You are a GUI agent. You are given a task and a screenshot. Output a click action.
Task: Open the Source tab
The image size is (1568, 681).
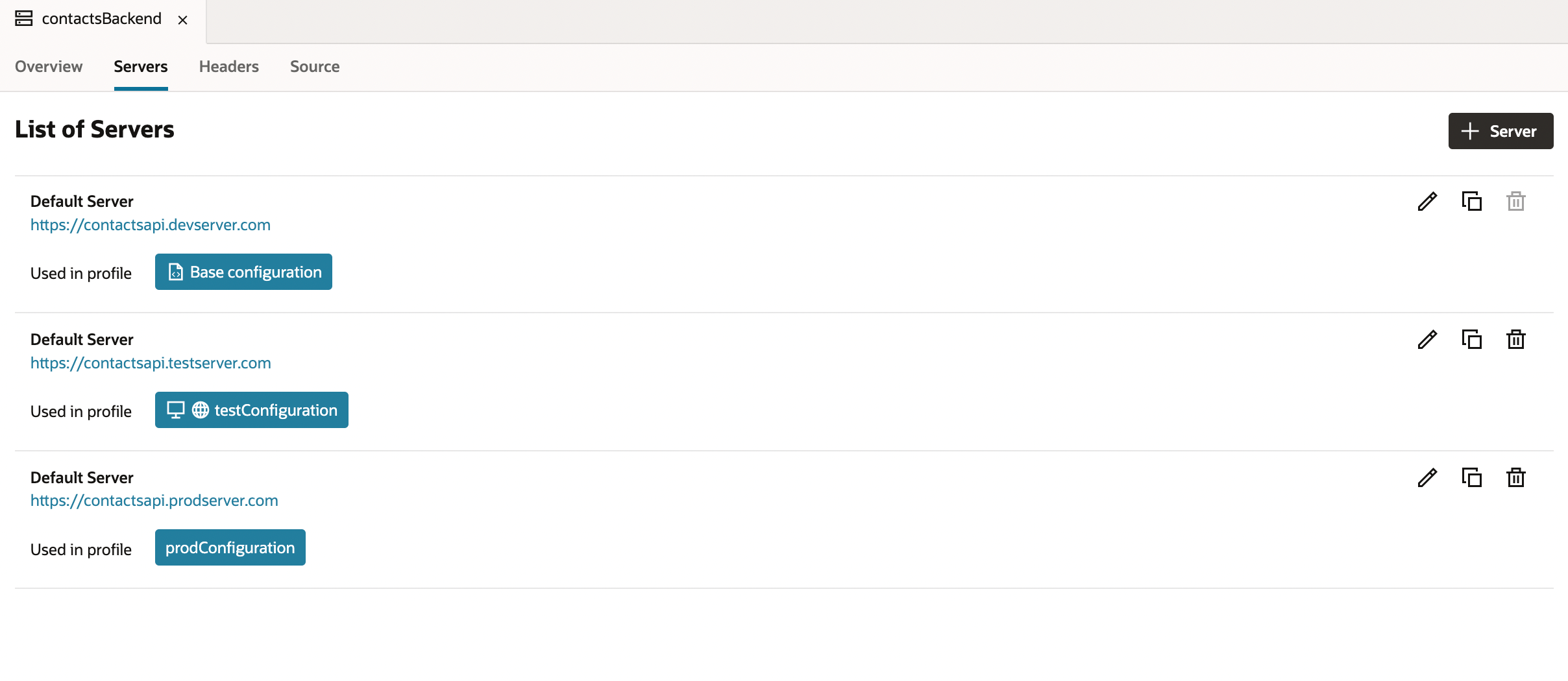coord(315,67)
